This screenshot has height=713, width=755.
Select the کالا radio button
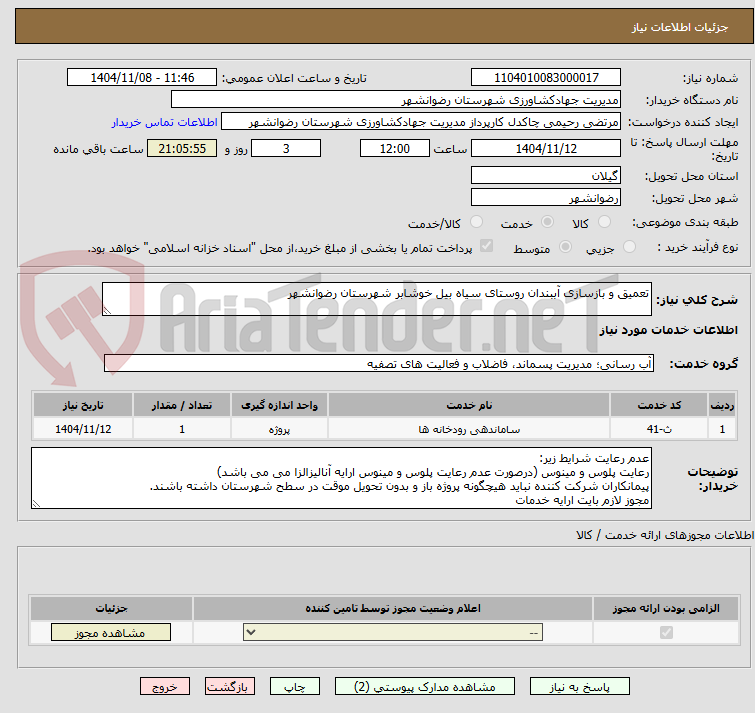coord(604,222)
